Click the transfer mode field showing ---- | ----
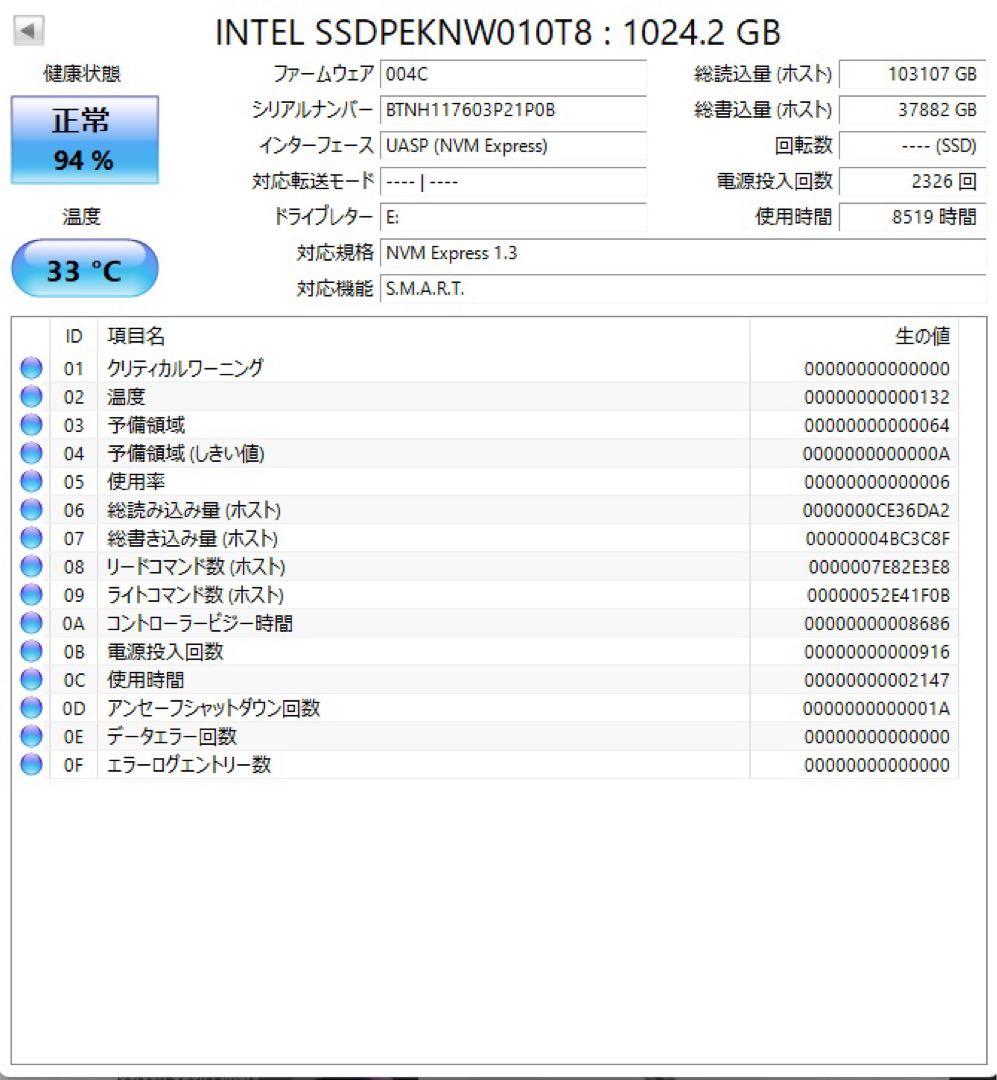Screen dimensions: 997x1080 click(x=513, y=182)
